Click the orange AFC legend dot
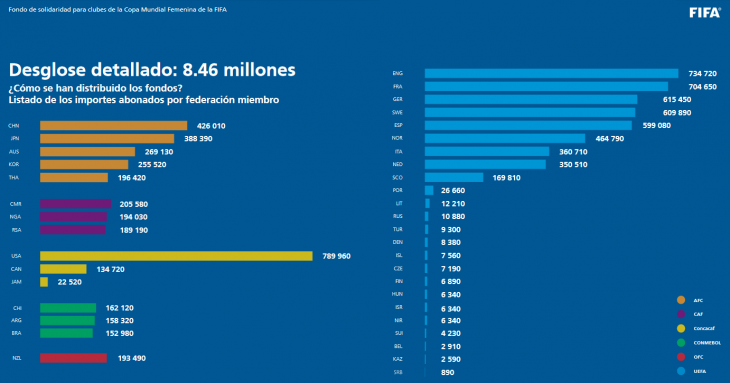Viewport: 730px width, 383px height. pyautogui.click(x=681, y=300)
